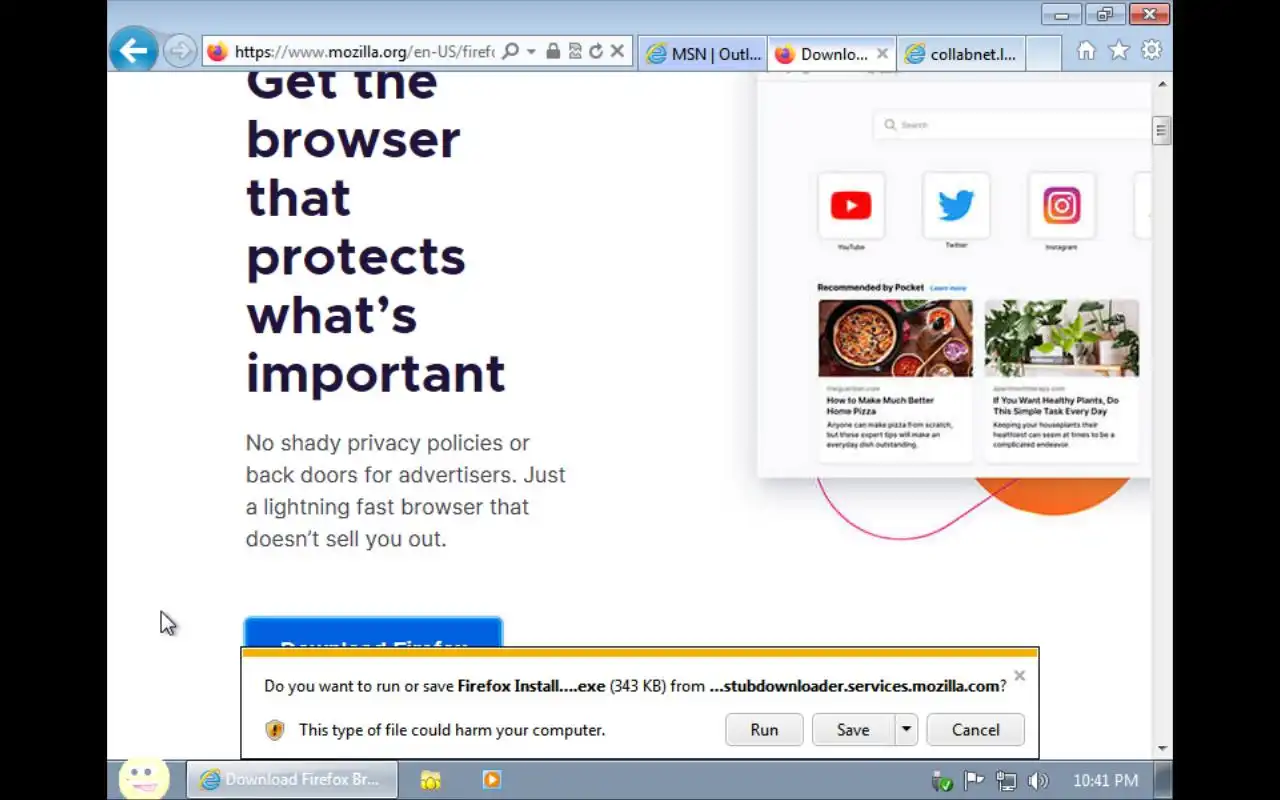Click the Twitter tile in preview image
The width and height of the screenshot is (1280, 800).
coord(956,206)
